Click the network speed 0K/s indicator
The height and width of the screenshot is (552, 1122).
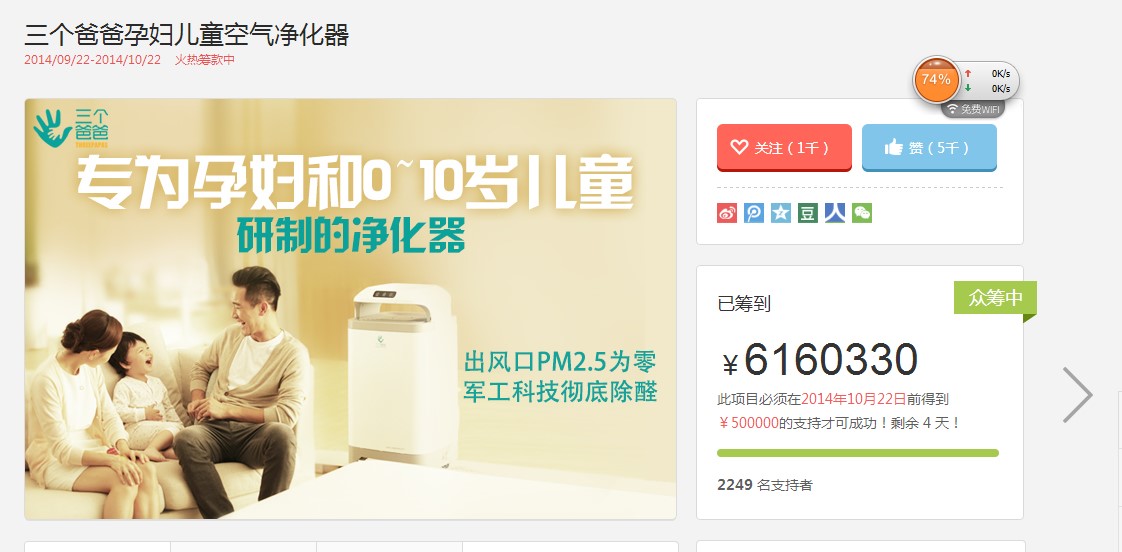tap(988, 81)
